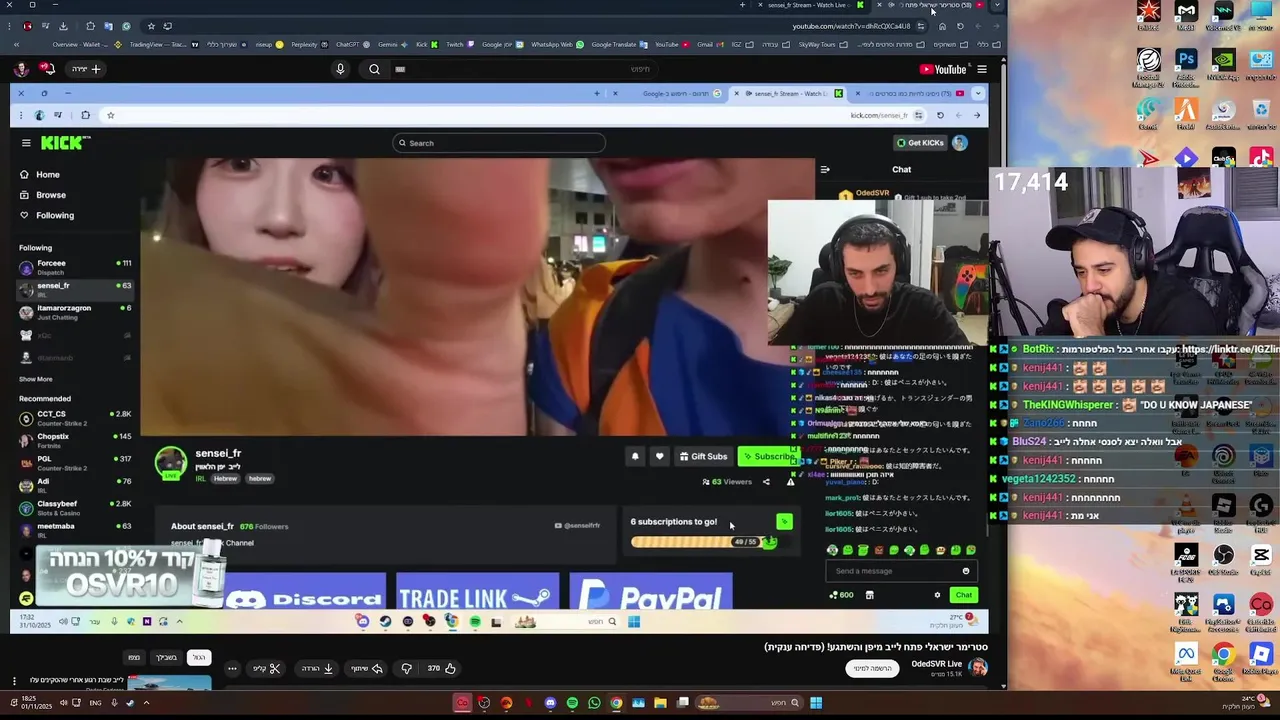The image size is (1280, 720).
Task: Open the extensions puzzle icon
Action: pyautogui.click(x=90, y=26)
